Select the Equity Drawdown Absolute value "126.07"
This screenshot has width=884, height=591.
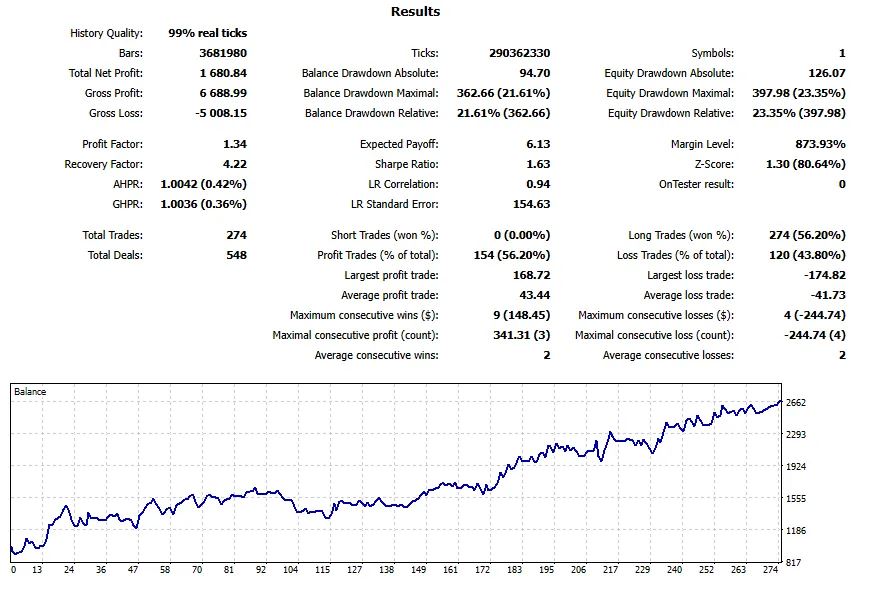[827, 73]
